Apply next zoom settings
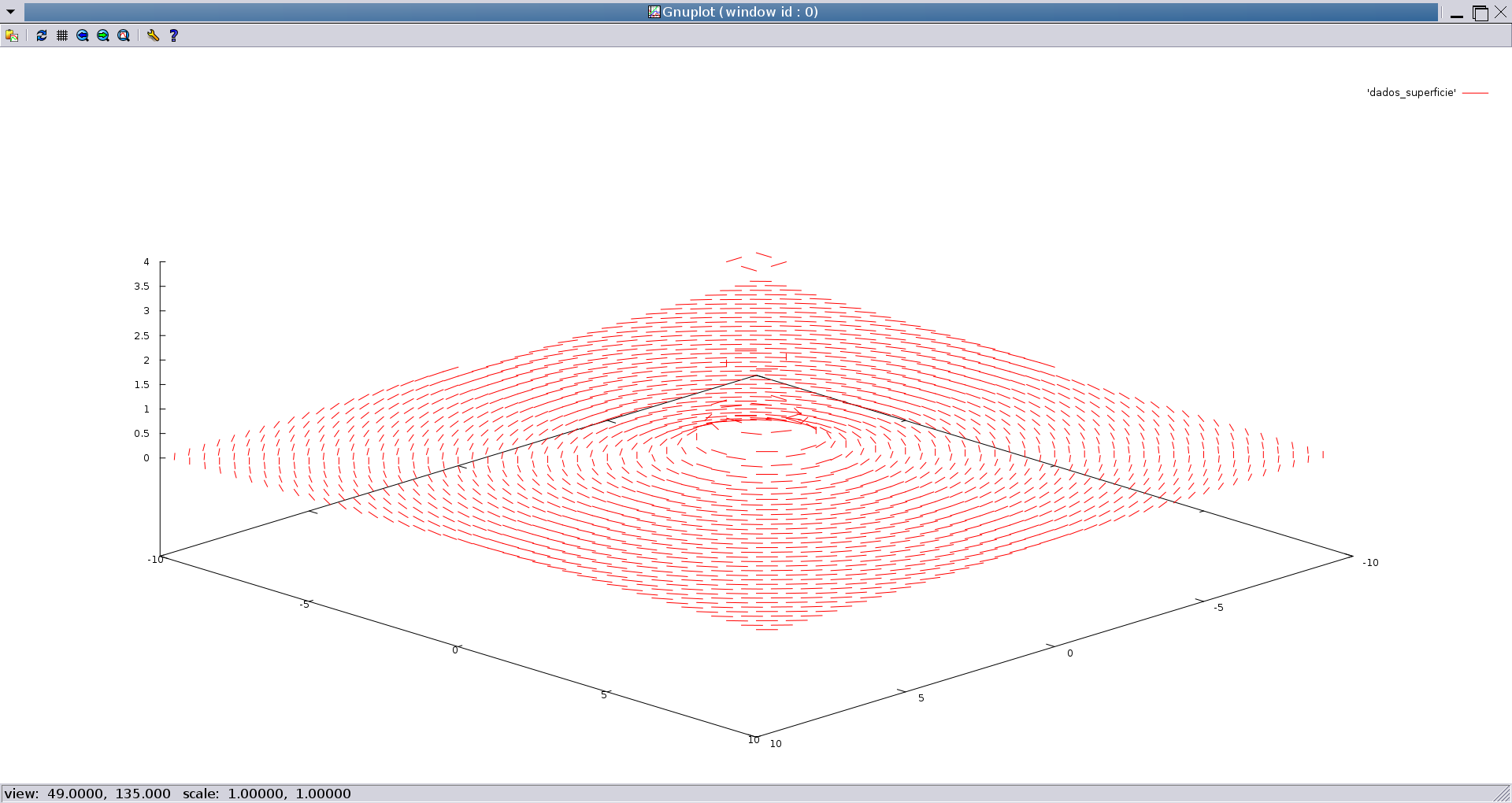The image size is (1512, 803). [x=103, y=35]
